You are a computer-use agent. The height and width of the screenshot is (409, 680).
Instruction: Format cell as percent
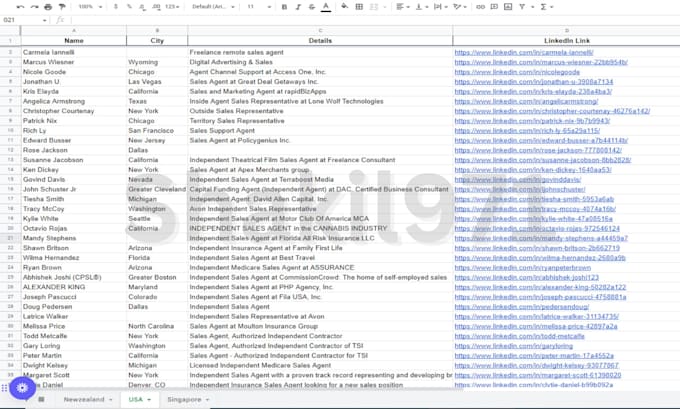pyautogui.click(x=129, y=7)
